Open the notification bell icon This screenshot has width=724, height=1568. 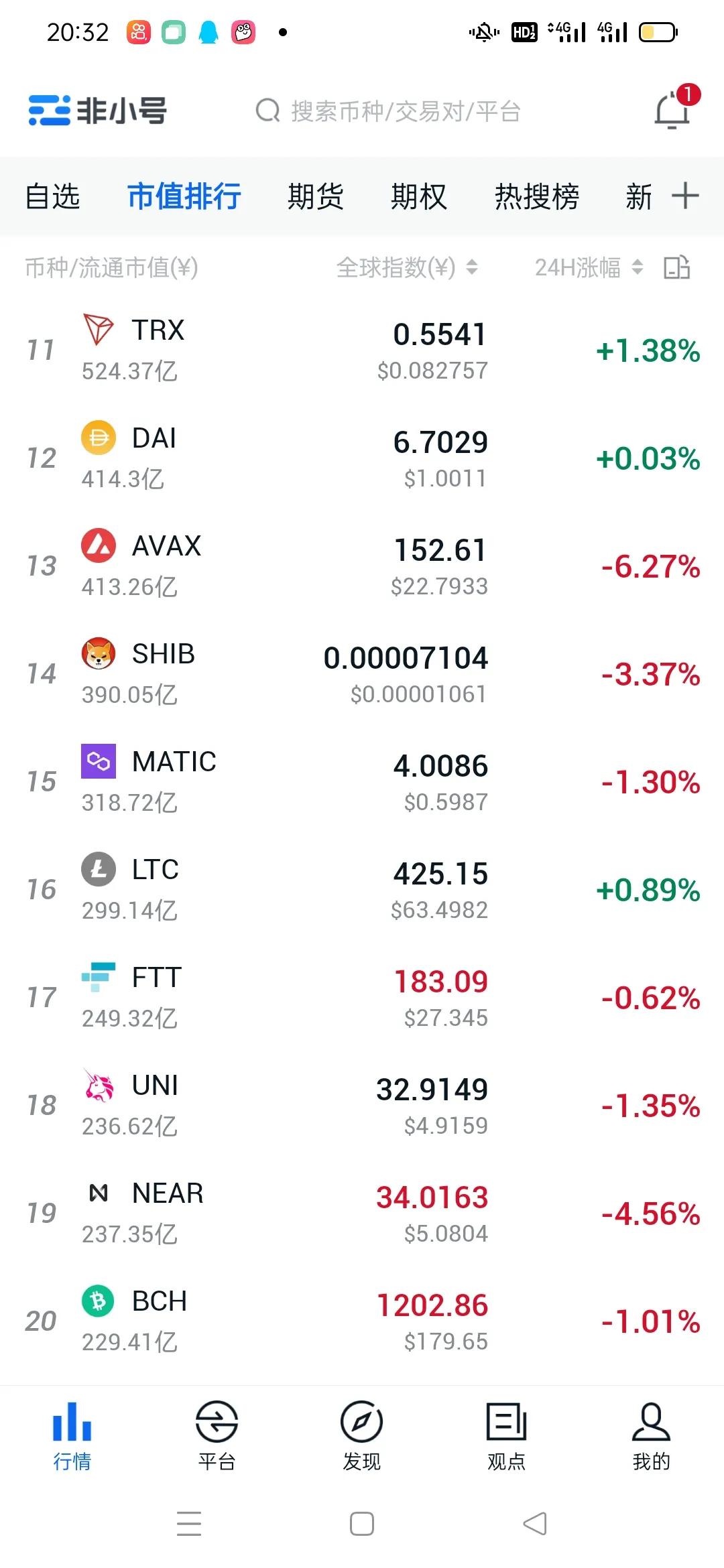(x=673, y=109)
